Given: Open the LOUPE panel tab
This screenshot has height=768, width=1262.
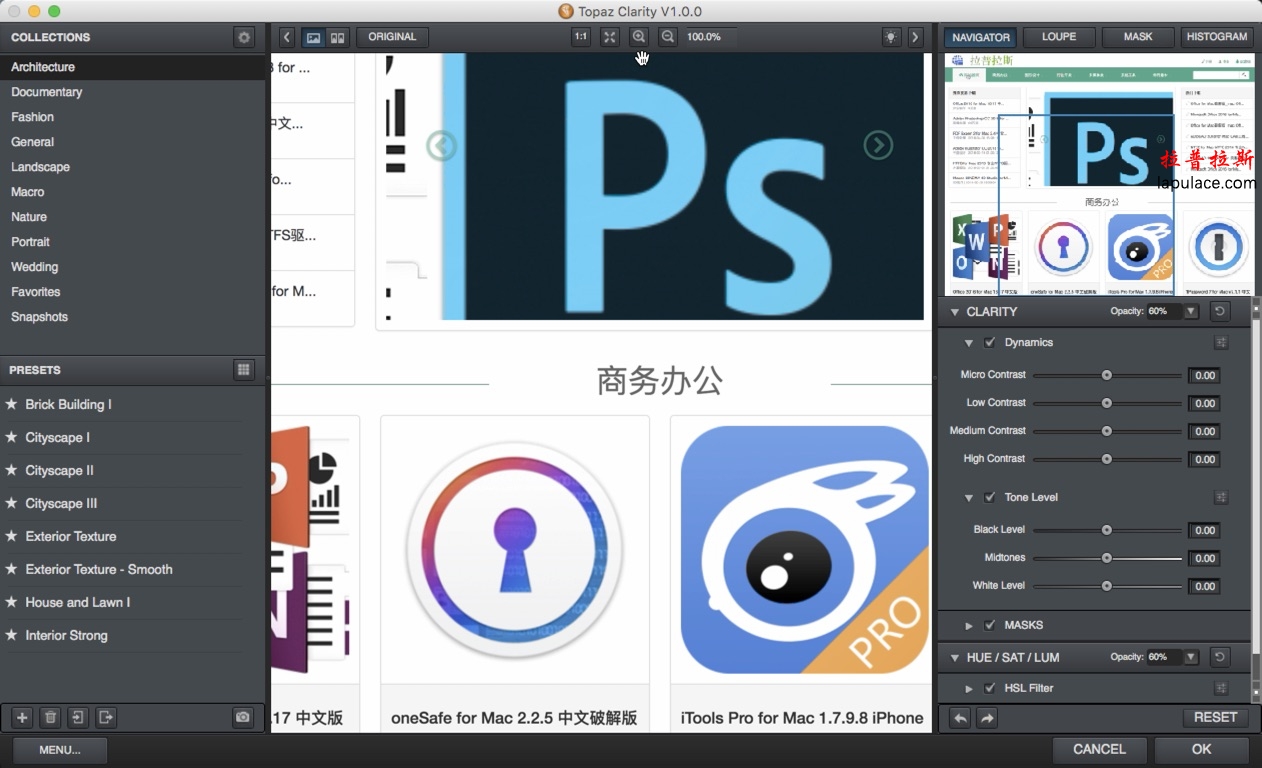Looking at the screenshot, I should click(x=1059, y=36).
